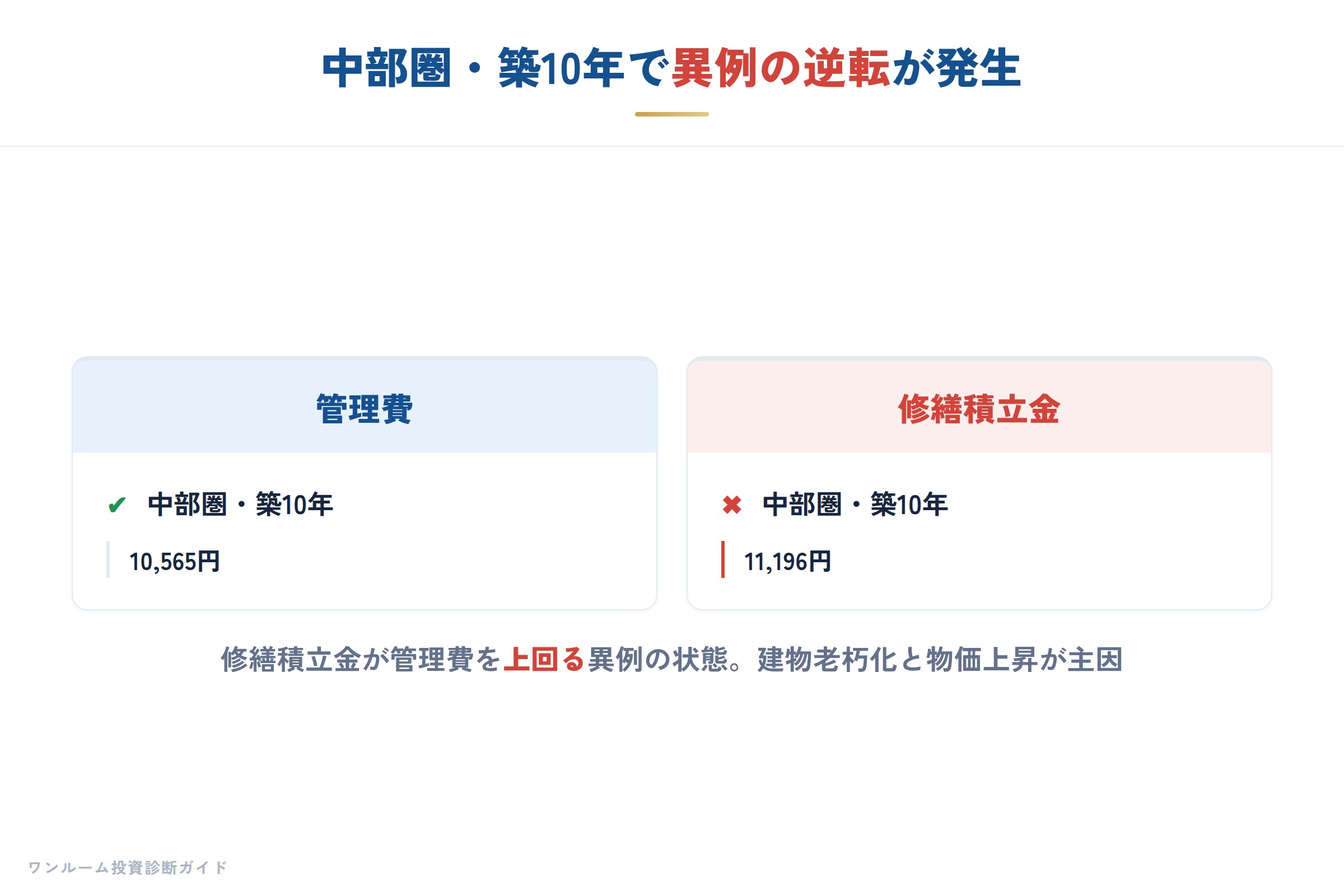Click the gray vertical bar beside 10,565円

click(x=108, y=559)
